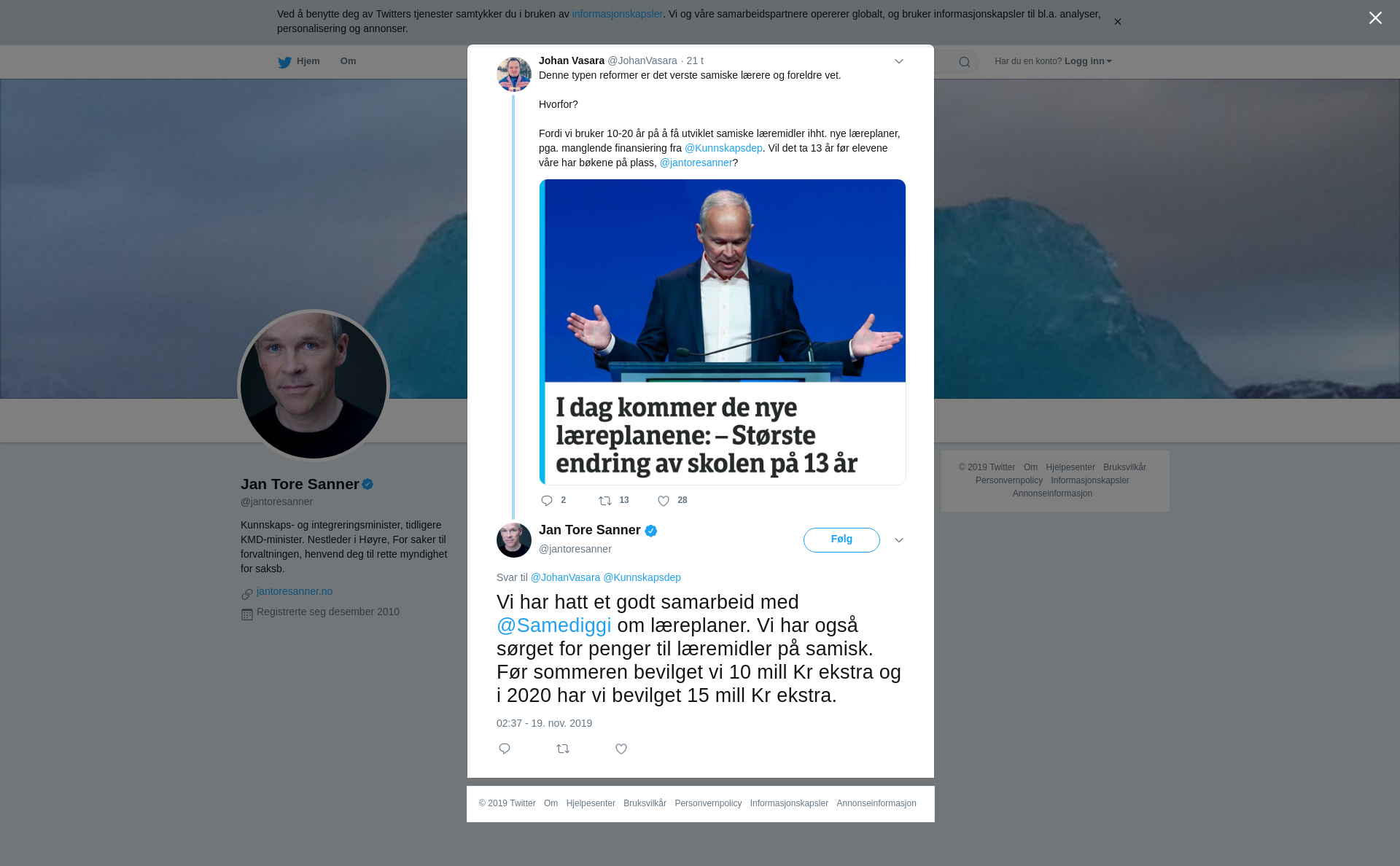Dismiss the cookie notice banner
The width and height of the screenshot is (1400, 866).
(1117, 22)
